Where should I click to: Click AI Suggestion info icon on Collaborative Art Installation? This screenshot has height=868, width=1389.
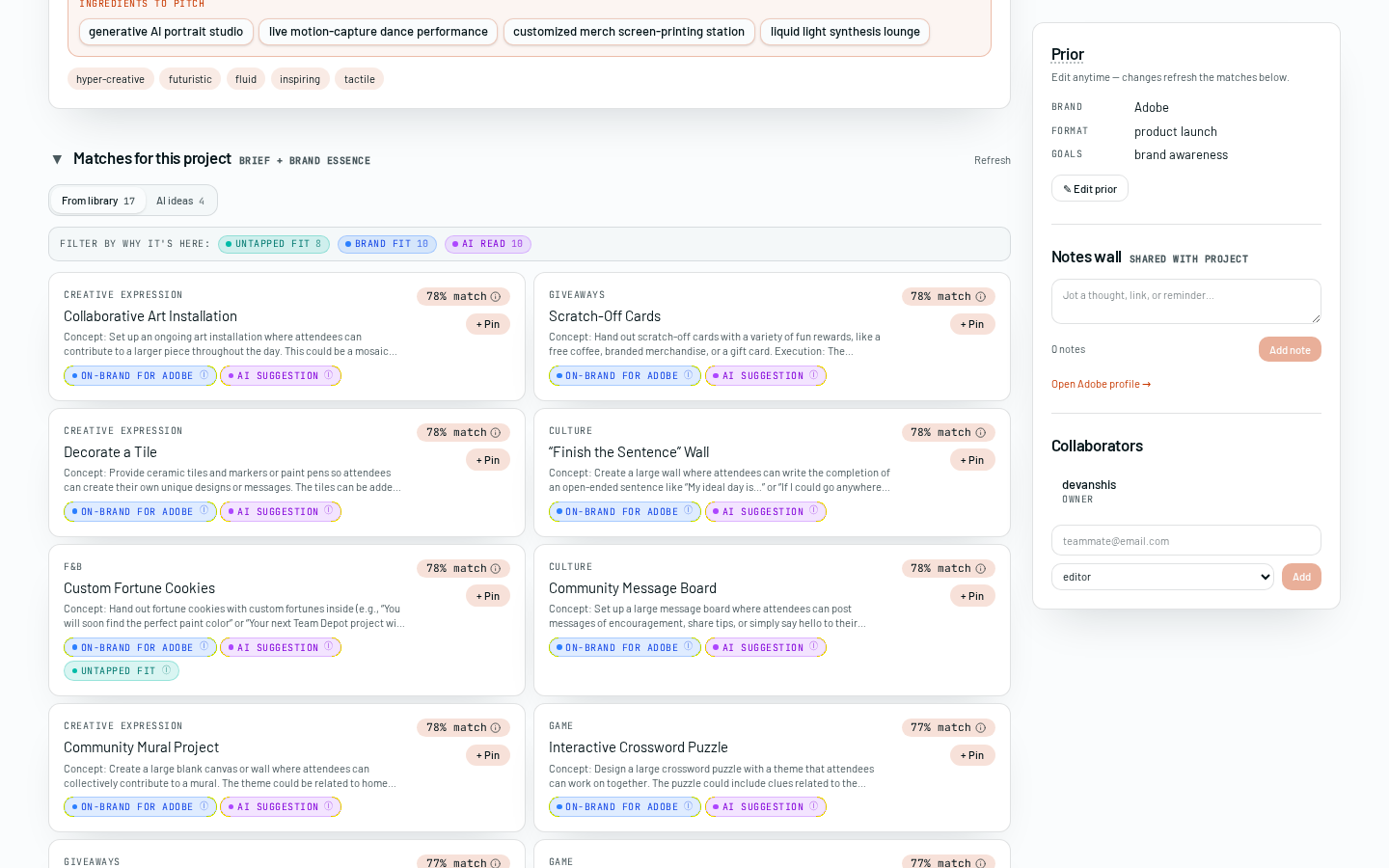329,375
